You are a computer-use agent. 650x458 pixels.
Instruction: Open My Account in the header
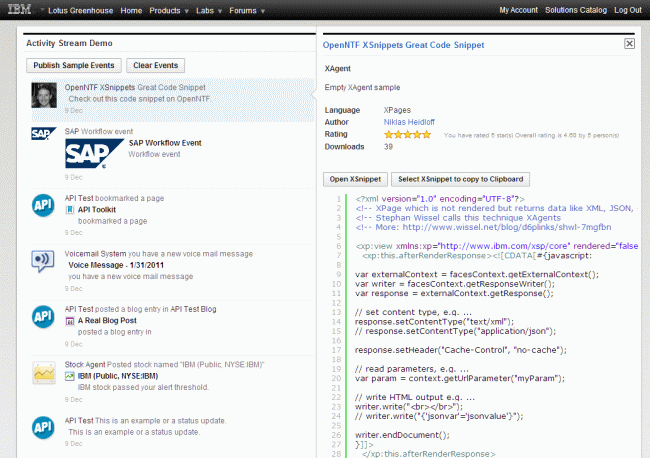(x=518, y=10)
